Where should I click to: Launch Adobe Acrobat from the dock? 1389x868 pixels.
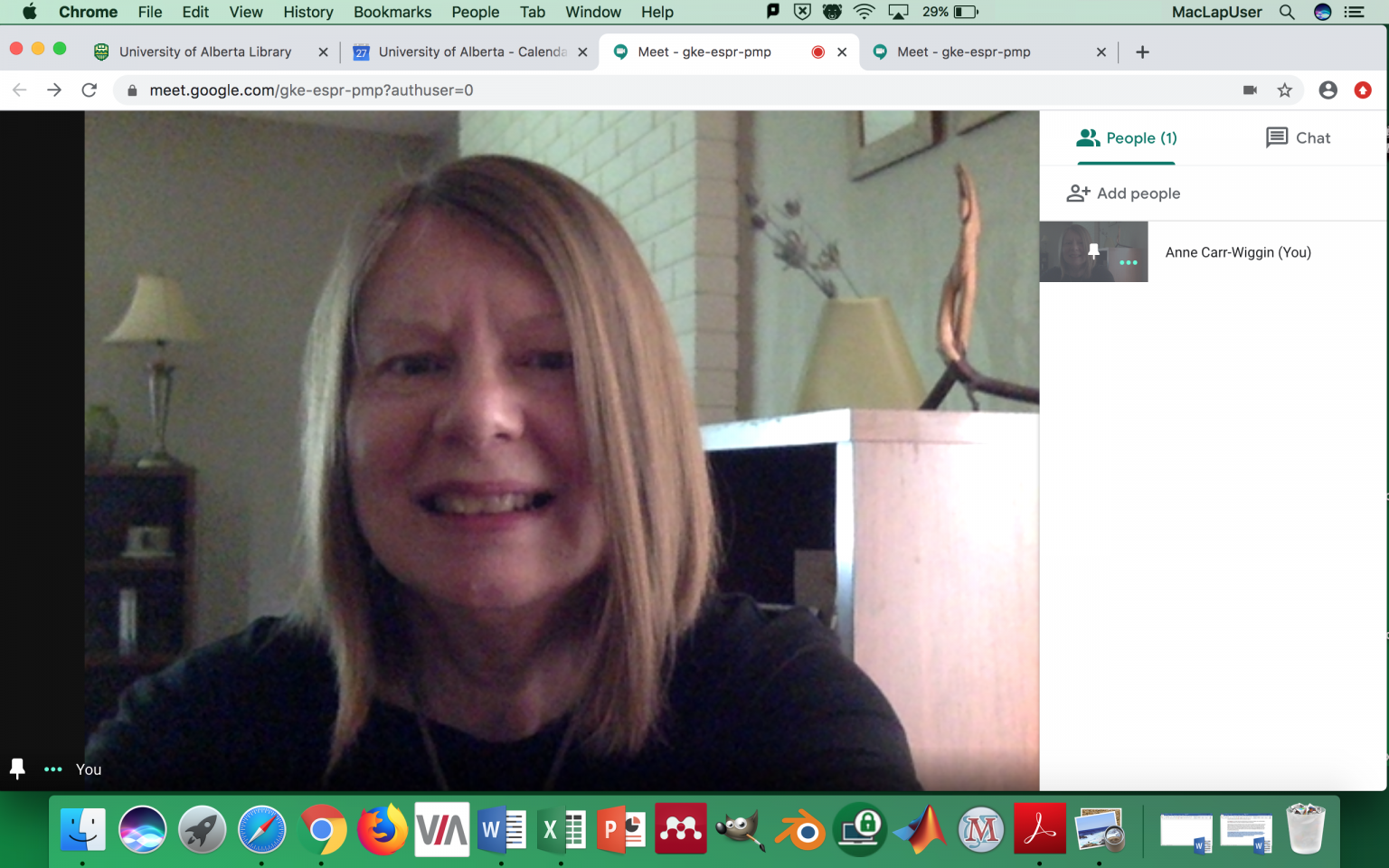point(1039,828)
